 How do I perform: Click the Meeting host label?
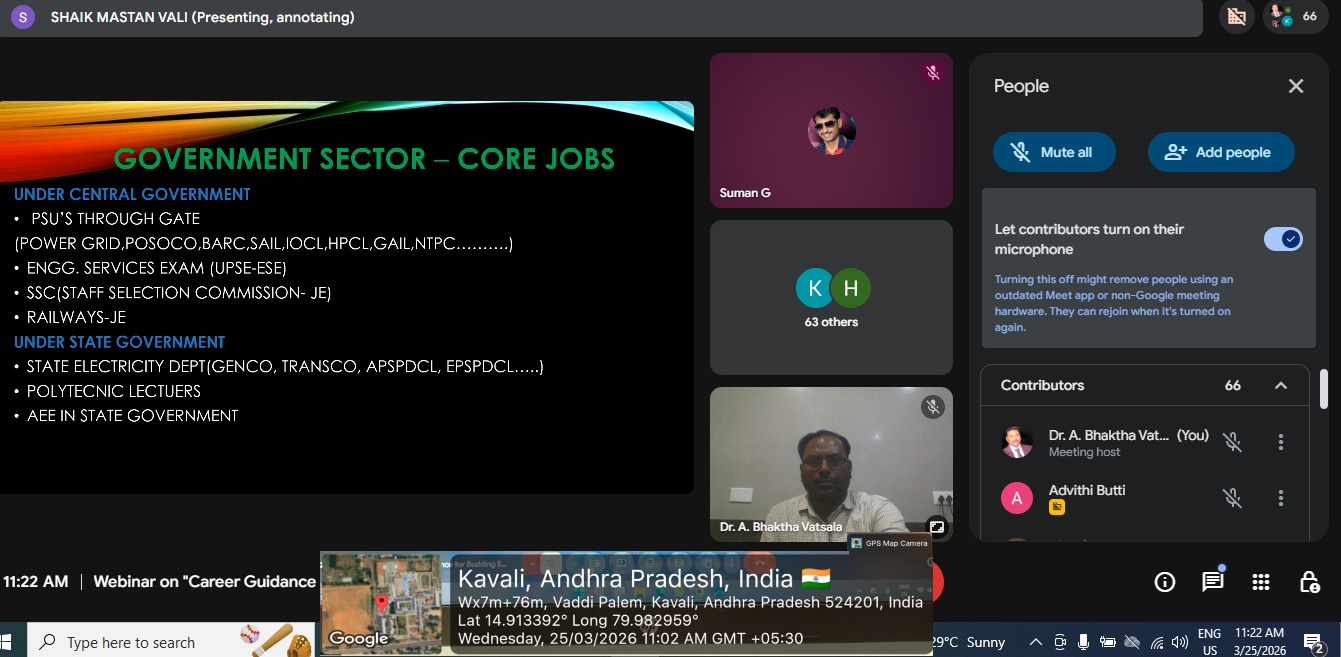tap(1084, 452)
